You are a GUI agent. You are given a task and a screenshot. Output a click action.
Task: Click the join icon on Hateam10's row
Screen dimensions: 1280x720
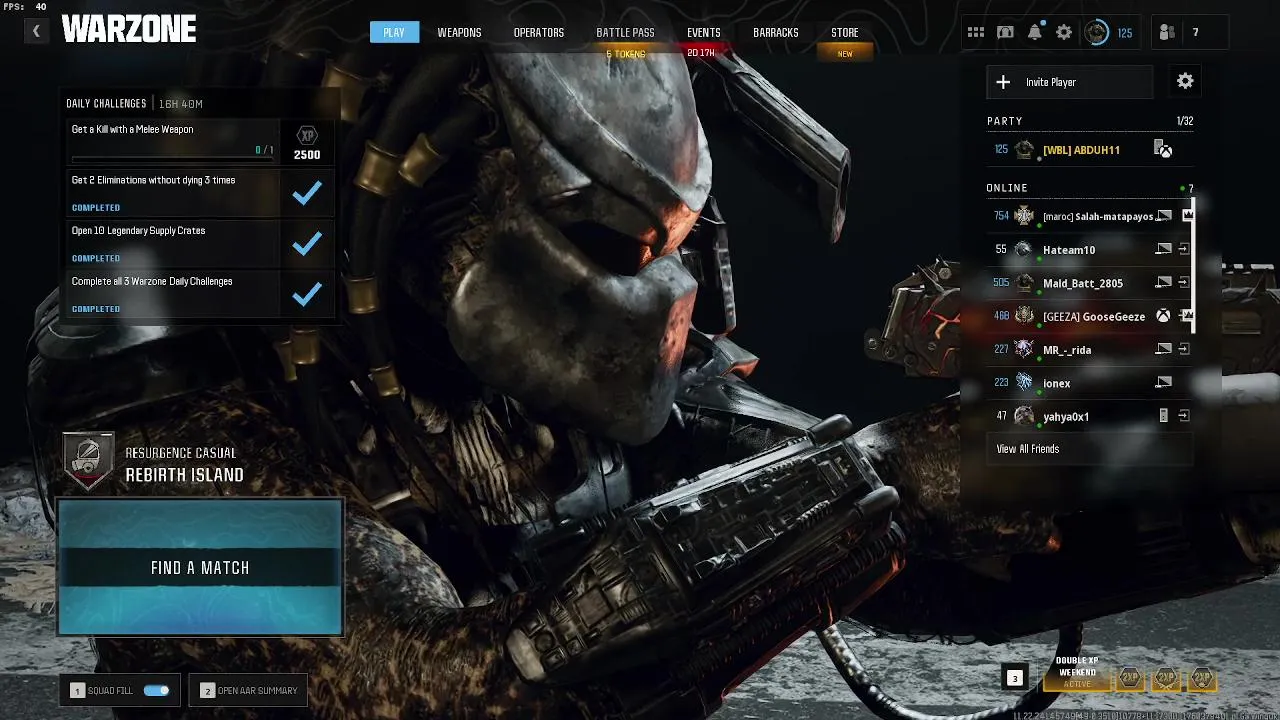click(x=1184, y=250)
